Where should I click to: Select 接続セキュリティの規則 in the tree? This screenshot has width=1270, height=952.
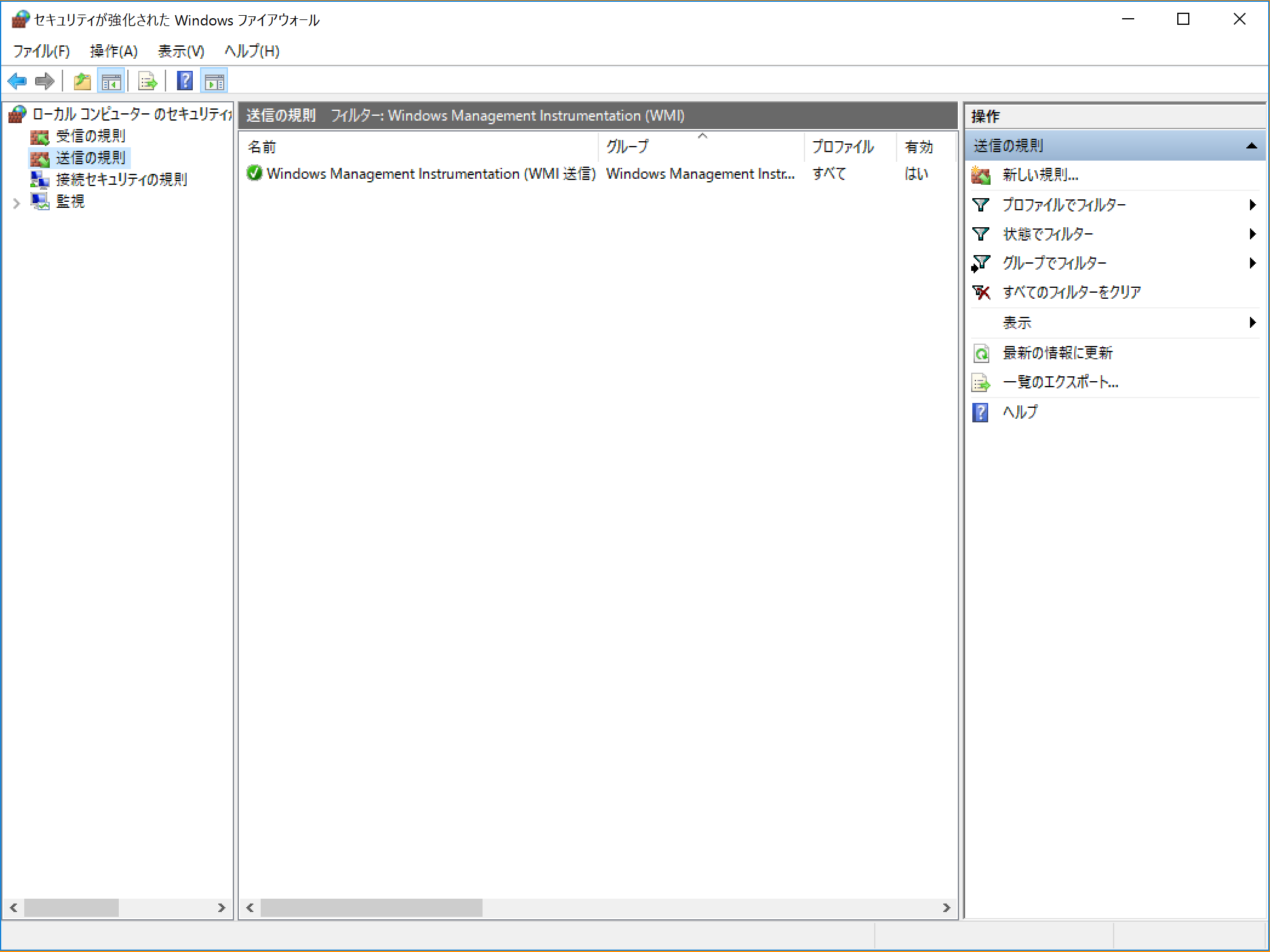pyautogui.click(x=121, y=179)
